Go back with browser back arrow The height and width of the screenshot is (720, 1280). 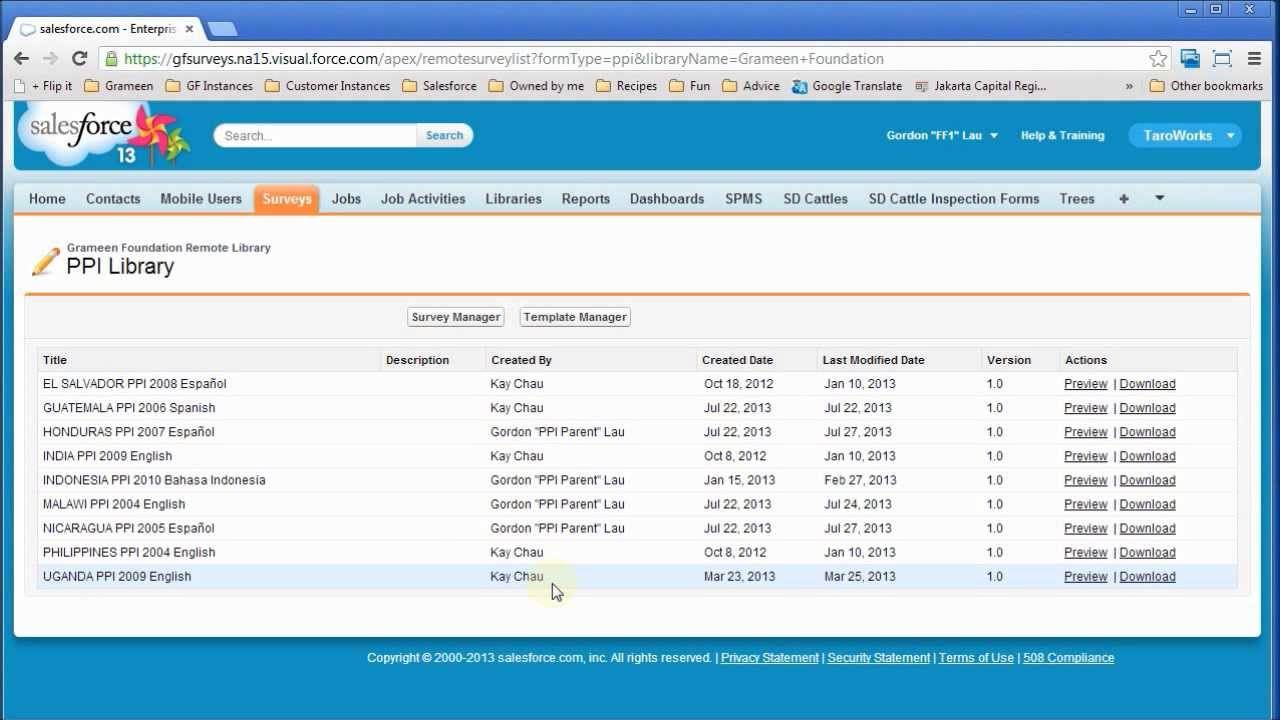tap(21, 59)
